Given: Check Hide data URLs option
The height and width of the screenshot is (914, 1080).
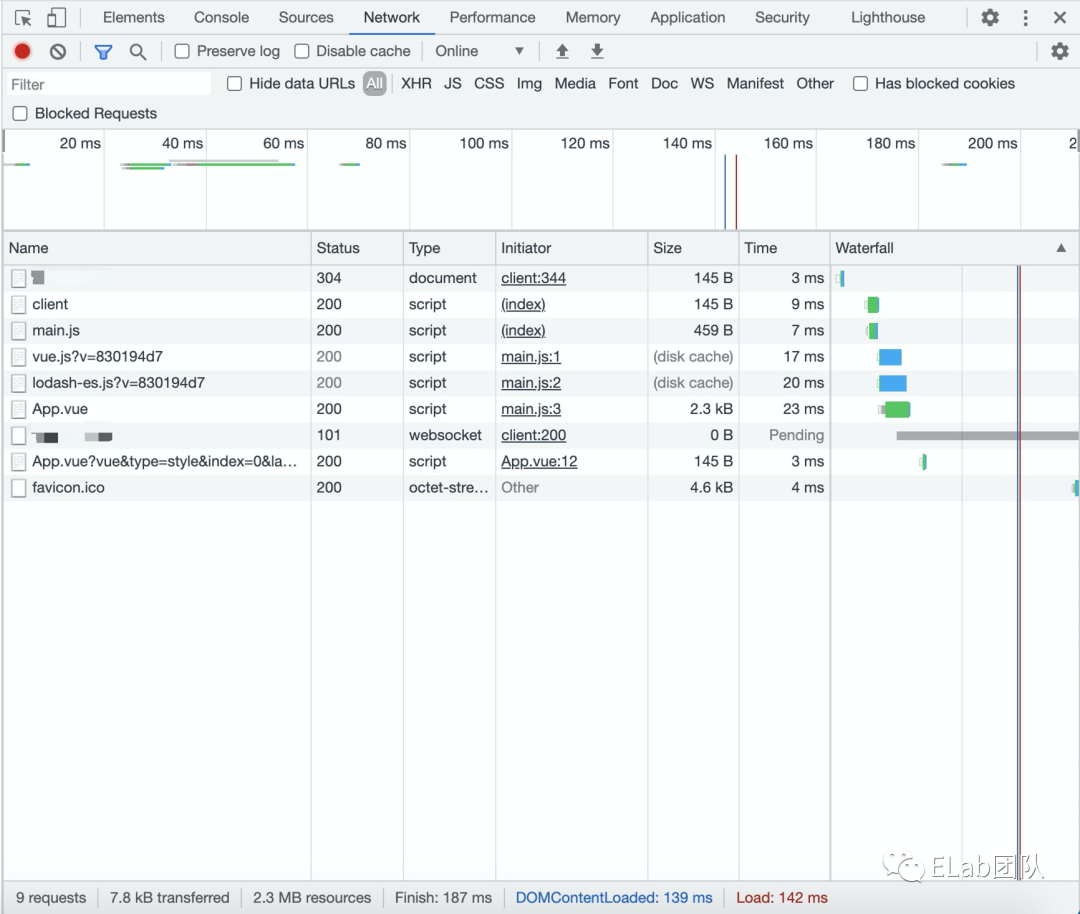Looking at the screenshot, I should click(x=234, y=83).
